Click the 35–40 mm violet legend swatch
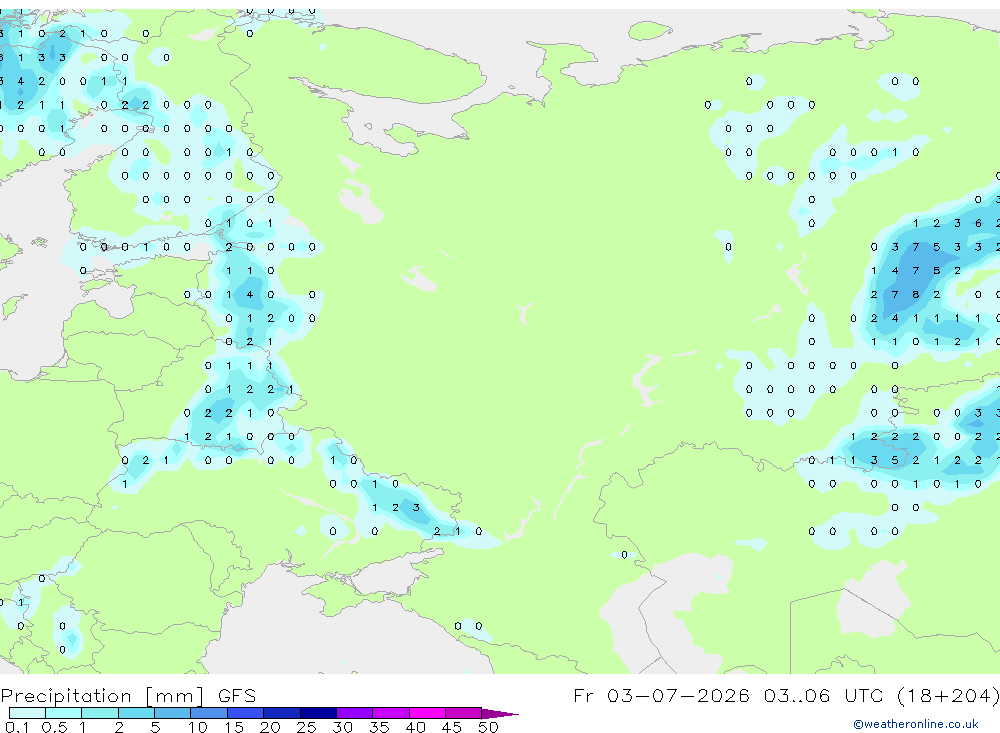Viewport: 1000px width, 733px height. click(390, 713)
